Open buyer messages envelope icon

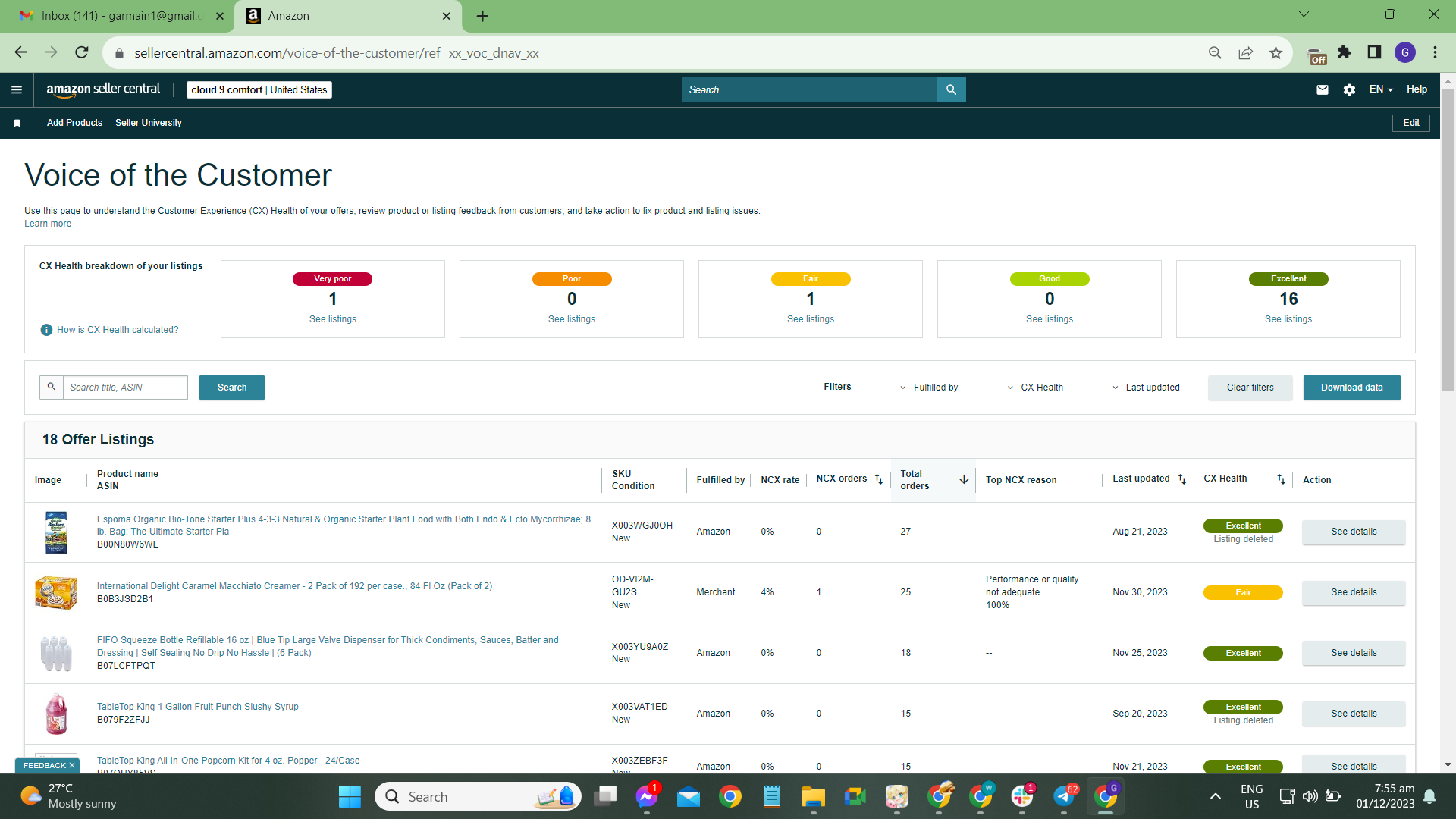pyautogui.click(x=1323, y=89)
